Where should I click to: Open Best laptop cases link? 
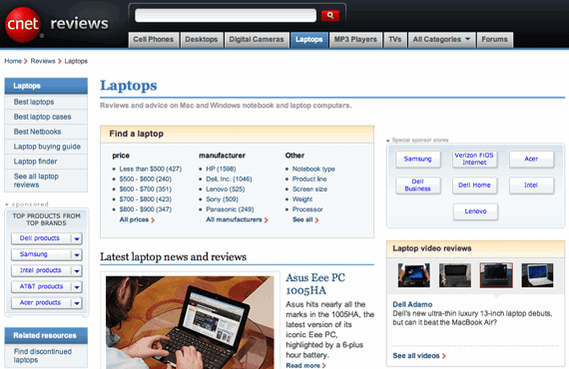[x=42, y=117]
